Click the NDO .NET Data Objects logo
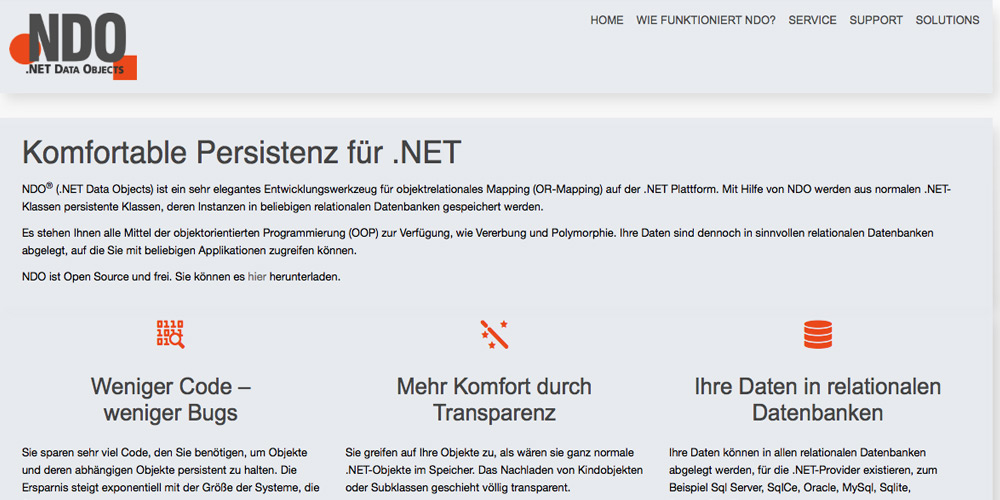The image size is (1000, 500). coord(73,46)
